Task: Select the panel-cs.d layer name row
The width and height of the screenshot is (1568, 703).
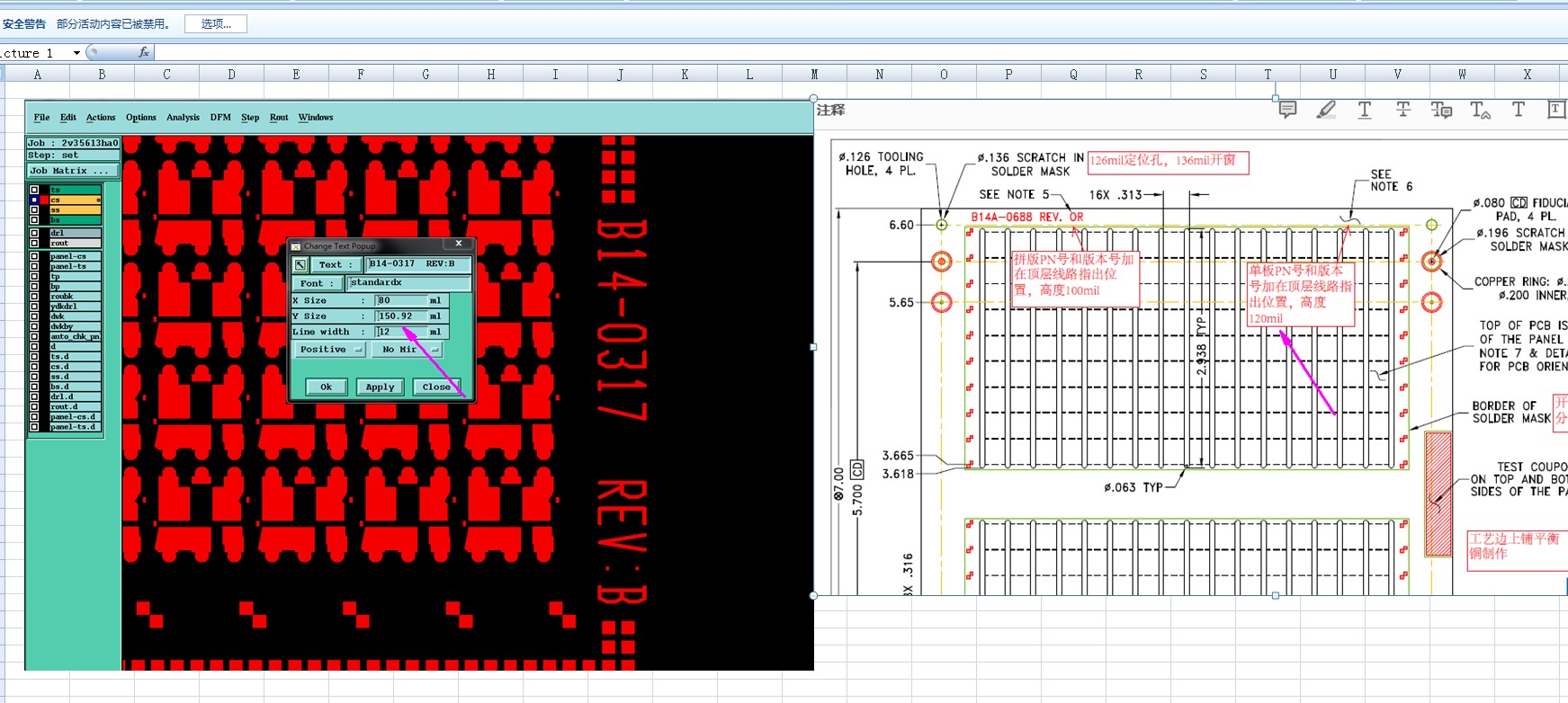Action: tap(75, 416)
